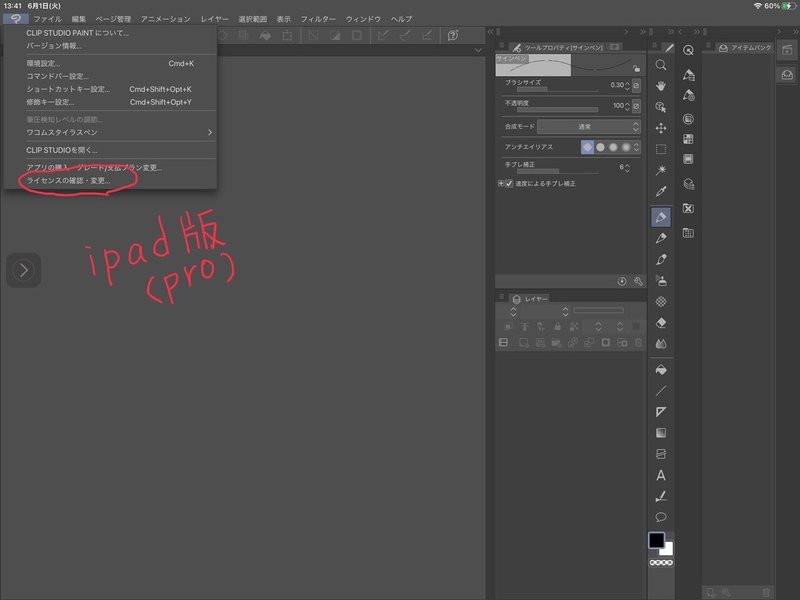Adjust the brush size stepper arrows

(x=627, y=85)
